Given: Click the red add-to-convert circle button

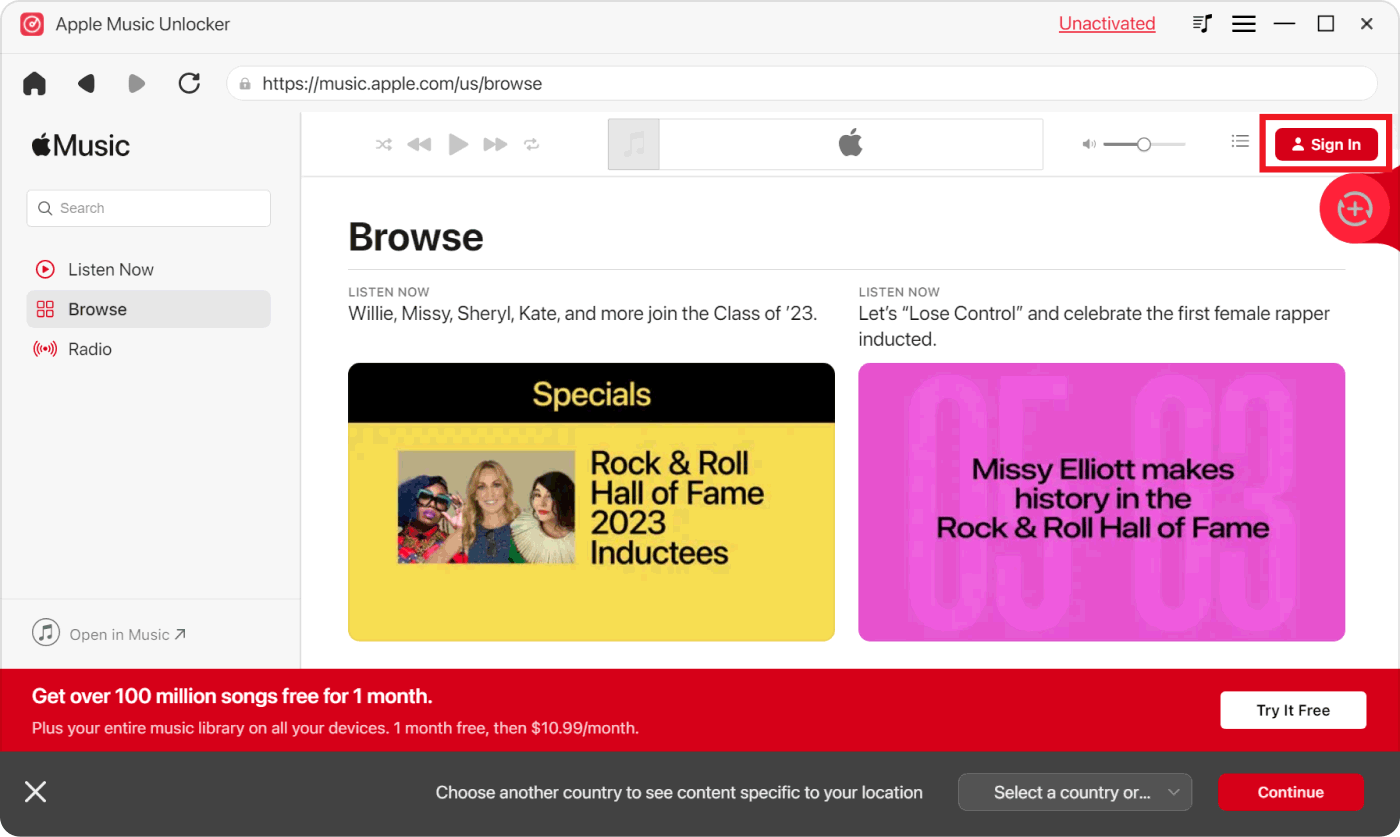Looking at the screenshot, I should point(1355,208).
